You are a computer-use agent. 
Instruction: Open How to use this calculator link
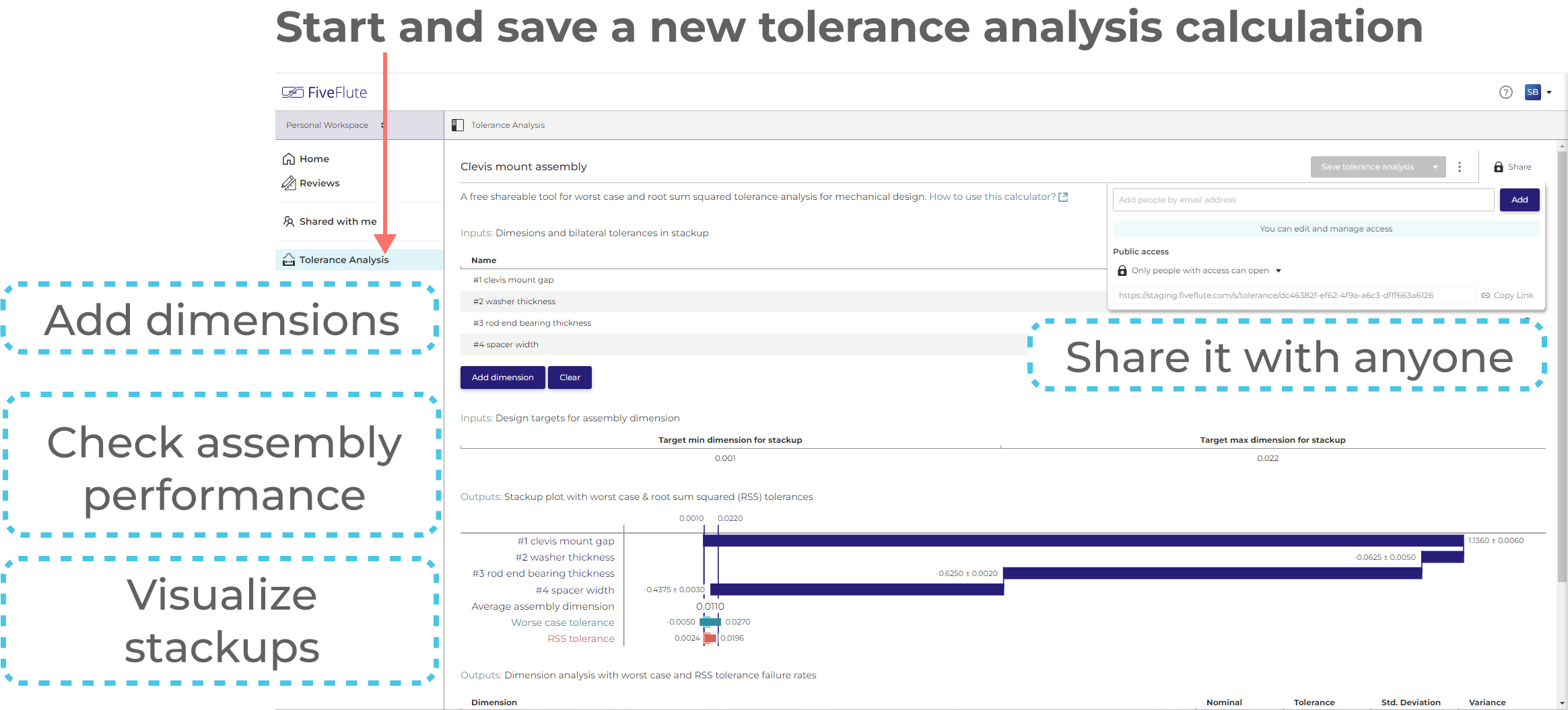coord(998,197)
